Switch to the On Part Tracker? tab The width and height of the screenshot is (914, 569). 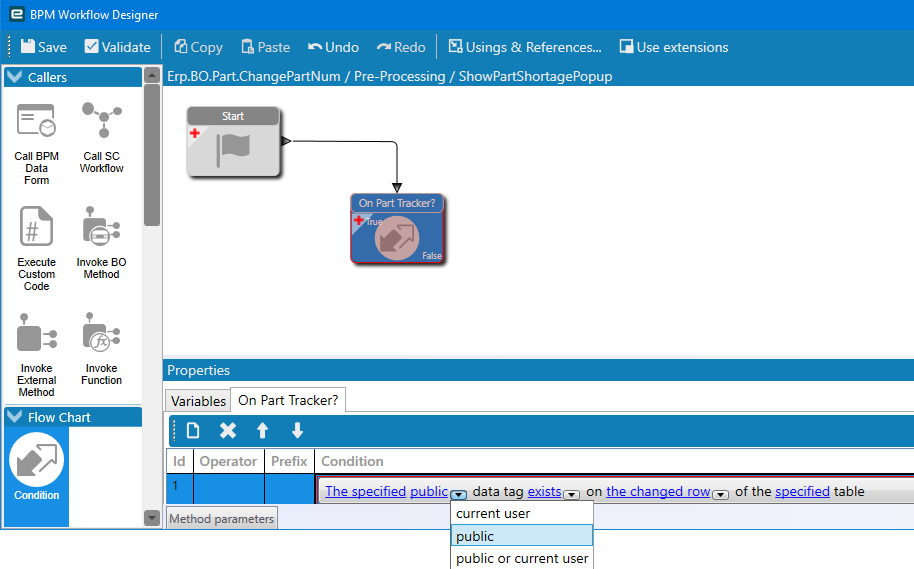coord(288,400)
